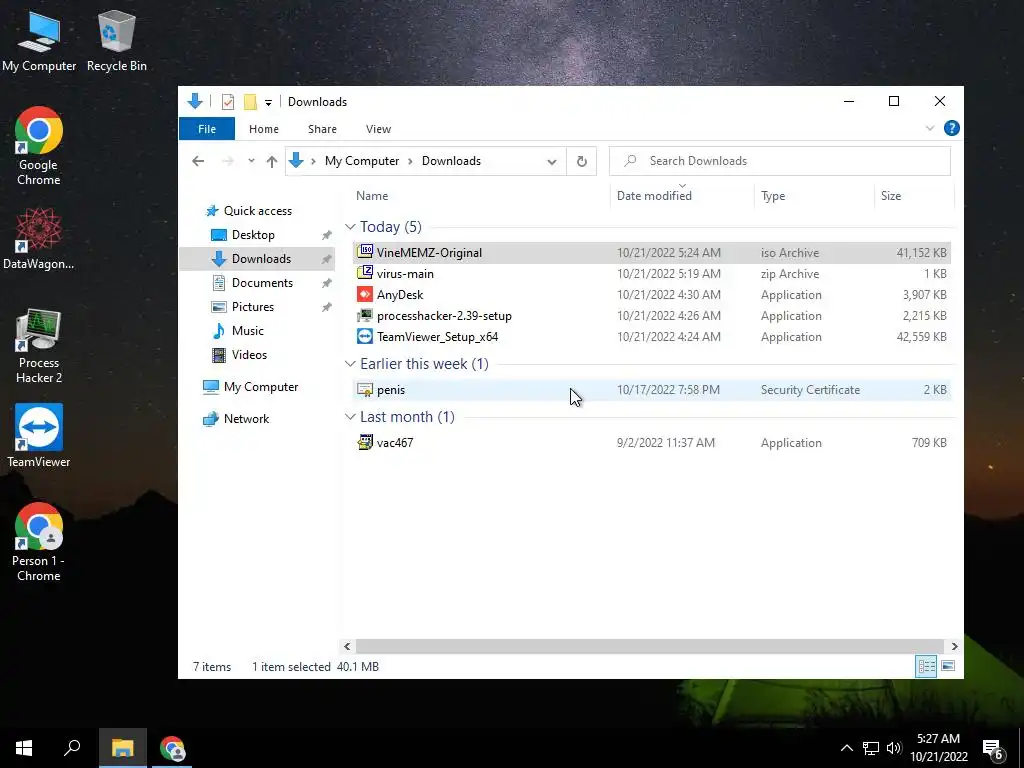Open the DataWagon desktop shortcut
This screenshot has height=768, width=1024.
click(39, 238)
